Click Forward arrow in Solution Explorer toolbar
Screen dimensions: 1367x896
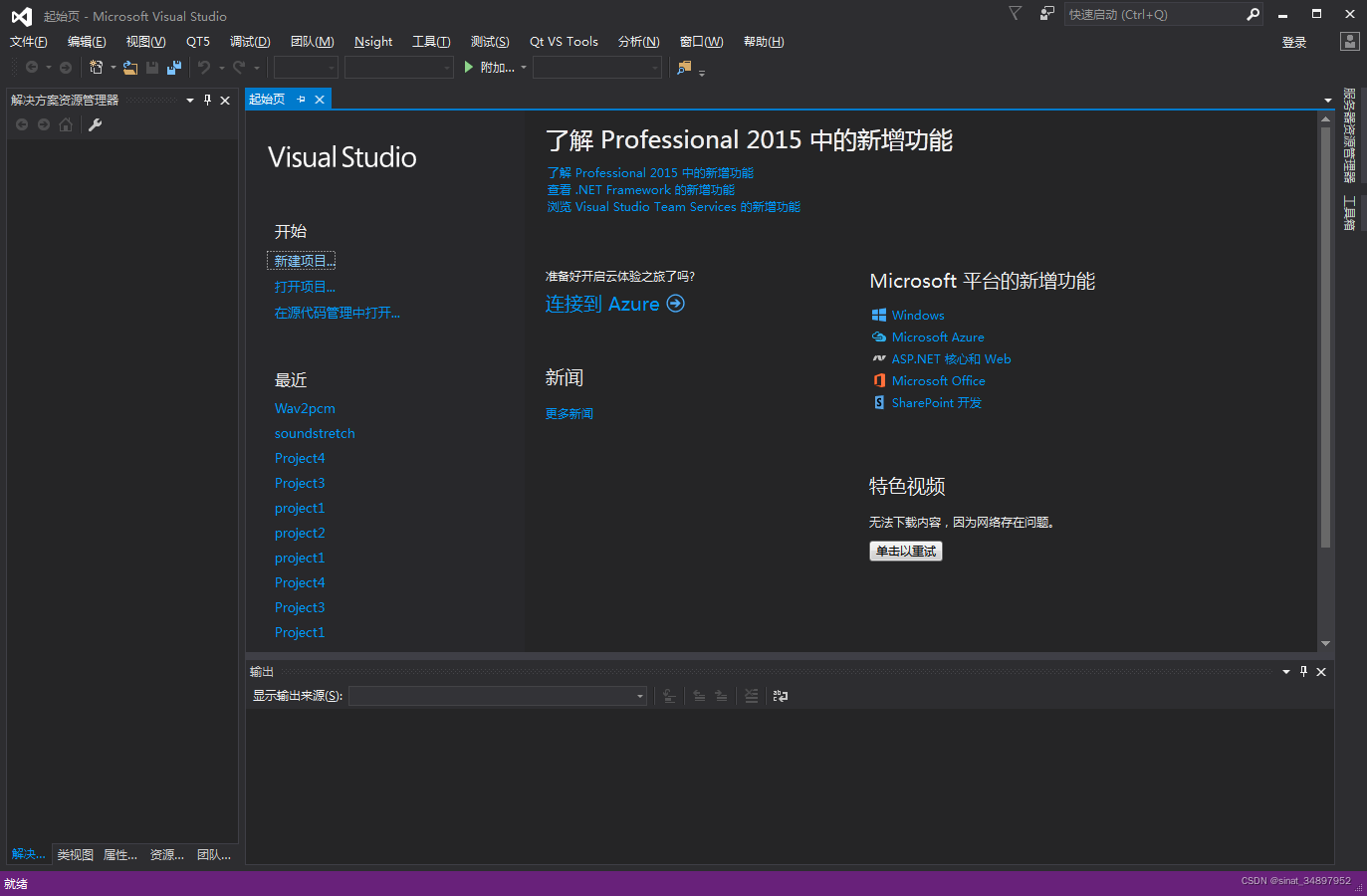click(x=44, y=124)
